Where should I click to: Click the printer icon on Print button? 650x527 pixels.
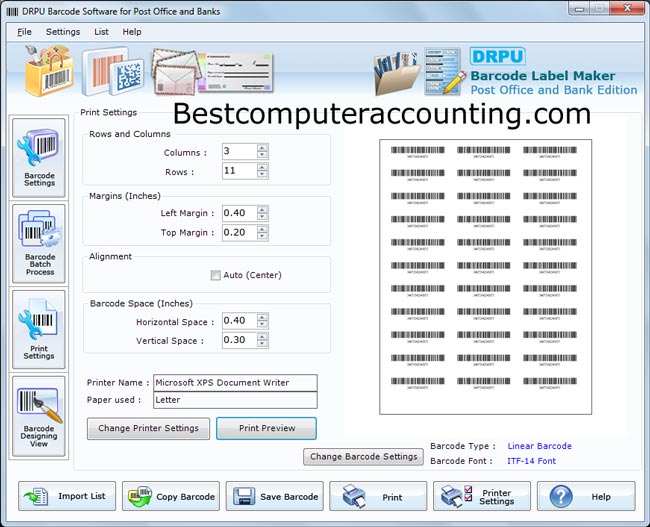pos(354,496)
